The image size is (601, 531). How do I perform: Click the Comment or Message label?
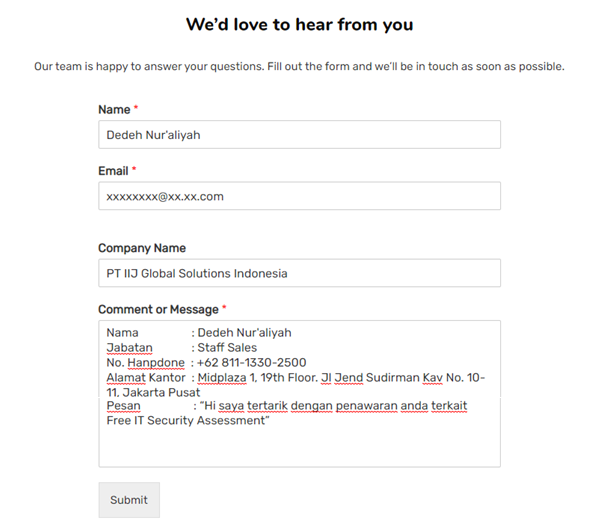pyautogui.click(x=158, y=310)
